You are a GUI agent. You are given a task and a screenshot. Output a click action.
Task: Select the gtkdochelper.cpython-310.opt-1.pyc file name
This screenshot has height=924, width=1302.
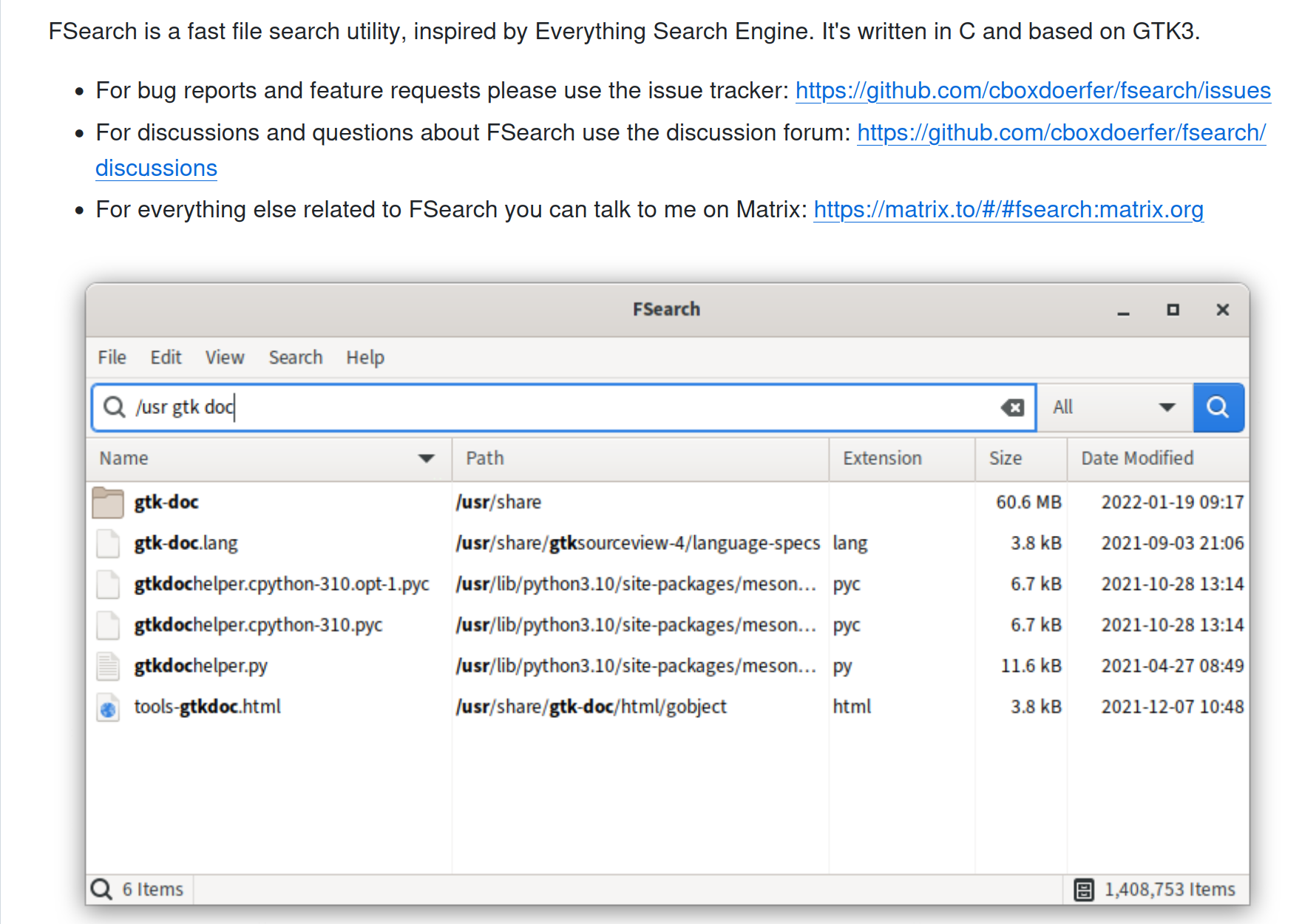click(x=282, y=584)
